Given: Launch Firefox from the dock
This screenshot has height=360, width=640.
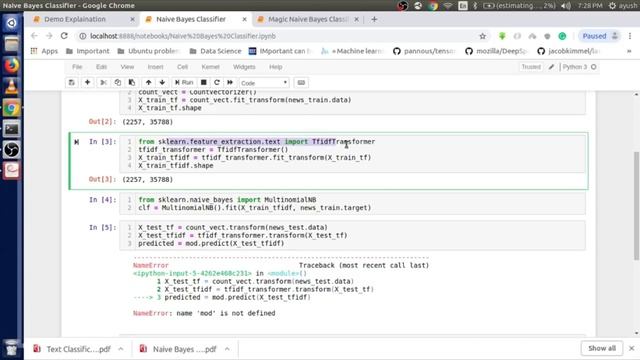Looking at the screenshot, I should click(x=11, y=65).
